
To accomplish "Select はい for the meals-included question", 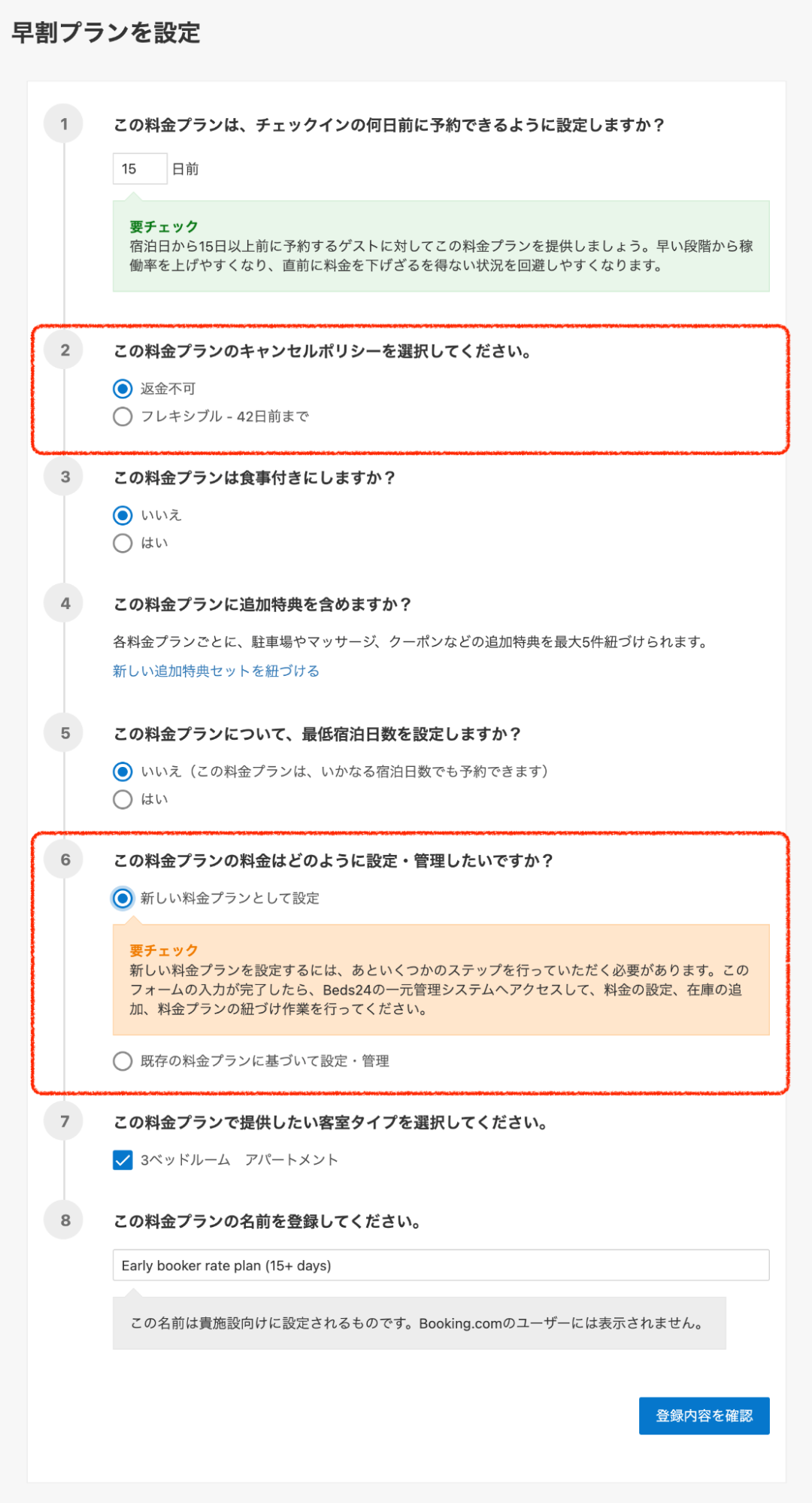I will coord(123,543).
